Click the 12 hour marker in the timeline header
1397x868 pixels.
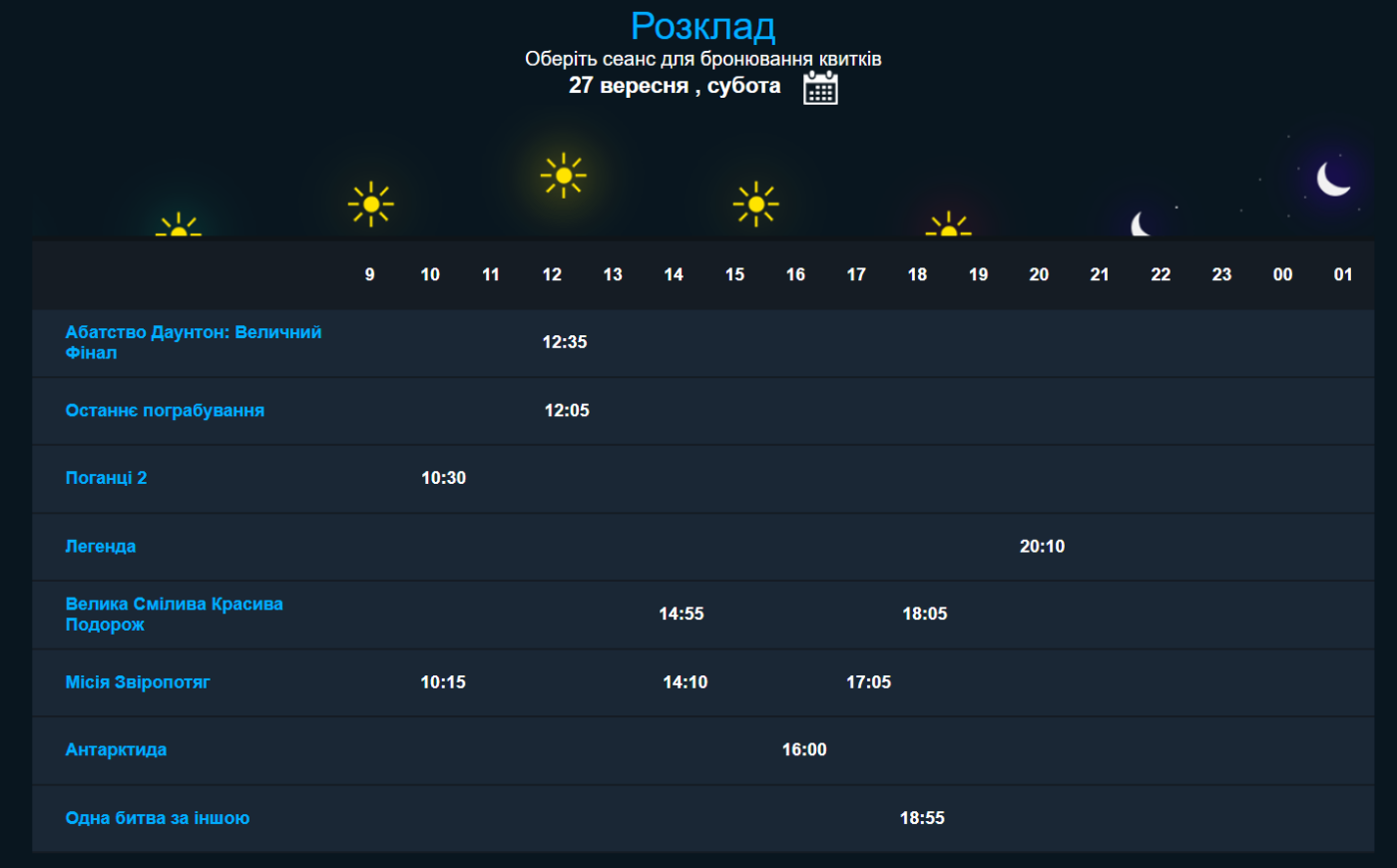pos(552,274)
